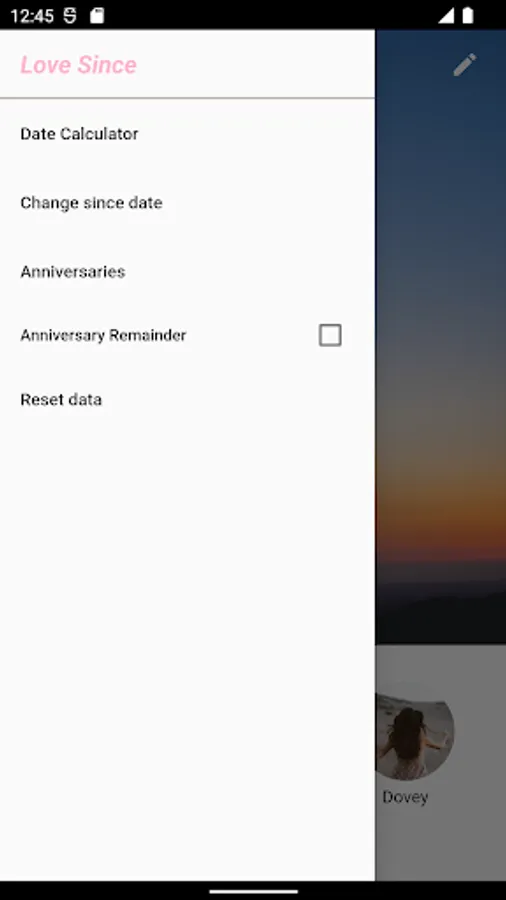Enable the Anniversary Remainder checkbox

pos(330,335)
